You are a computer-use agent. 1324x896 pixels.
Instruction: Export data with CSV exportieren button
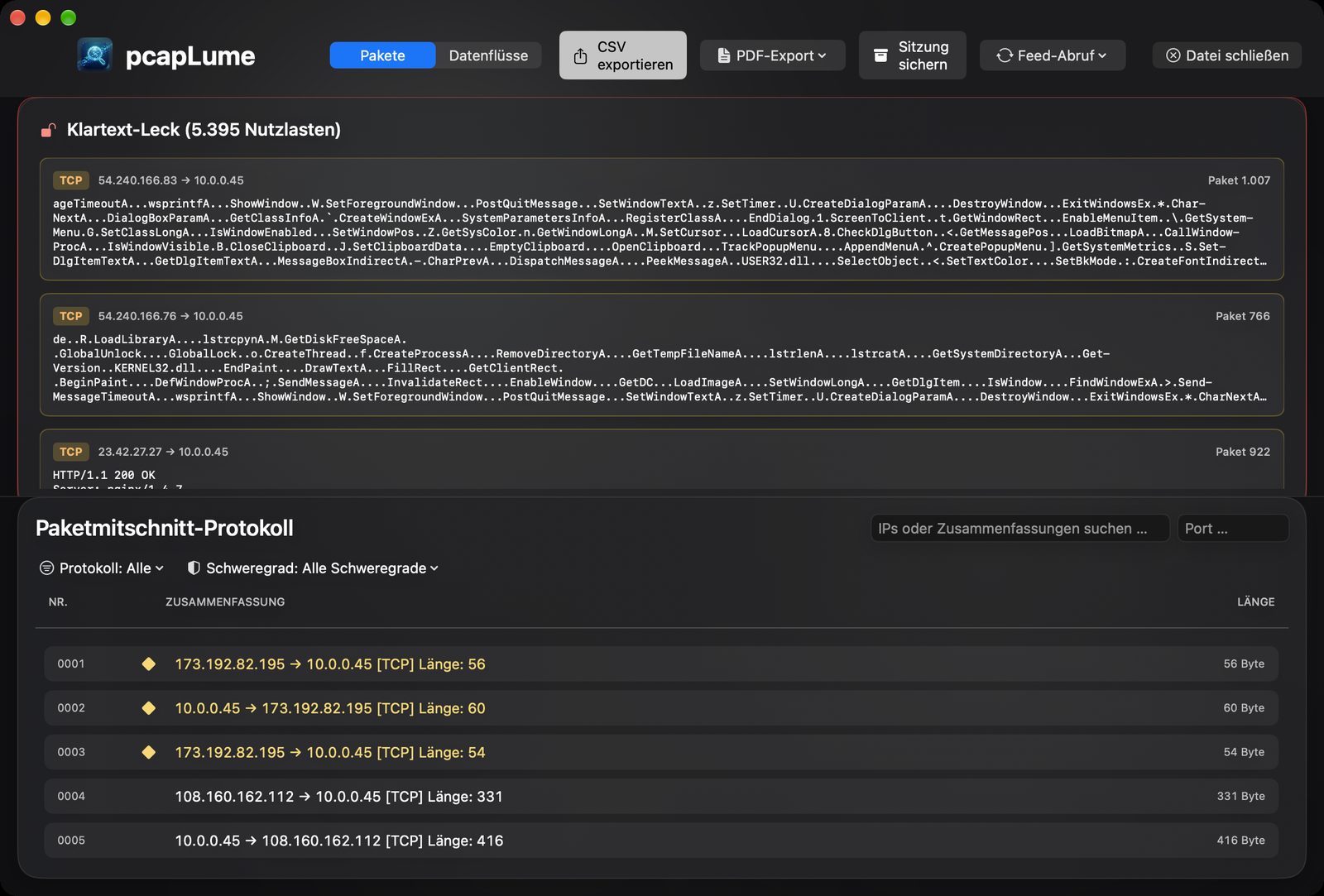click(623, 55)
